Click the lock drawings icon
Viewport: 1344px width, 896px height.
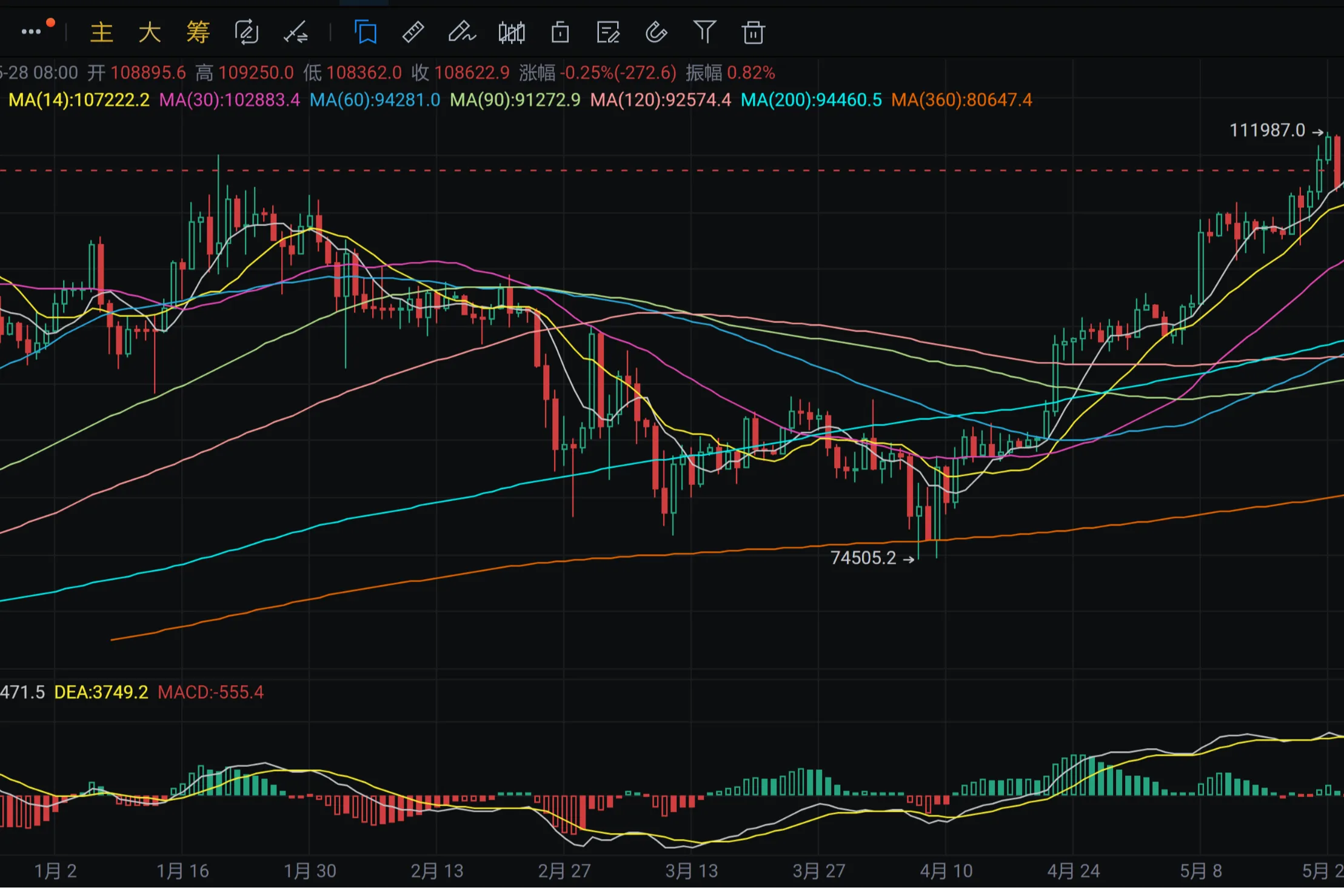tap(560, 32)
